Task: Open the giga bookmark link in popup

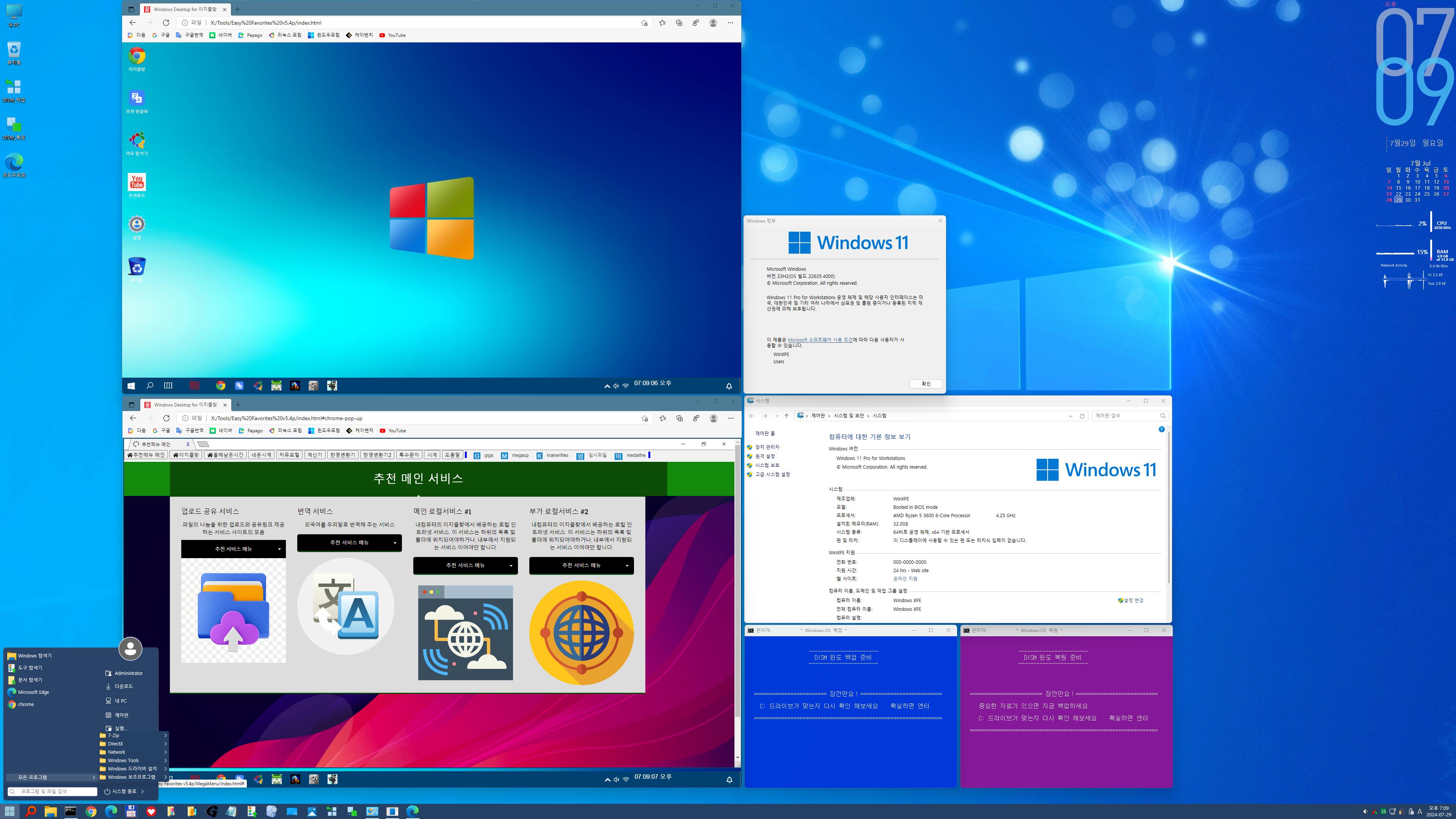Action: pos(484,455)
